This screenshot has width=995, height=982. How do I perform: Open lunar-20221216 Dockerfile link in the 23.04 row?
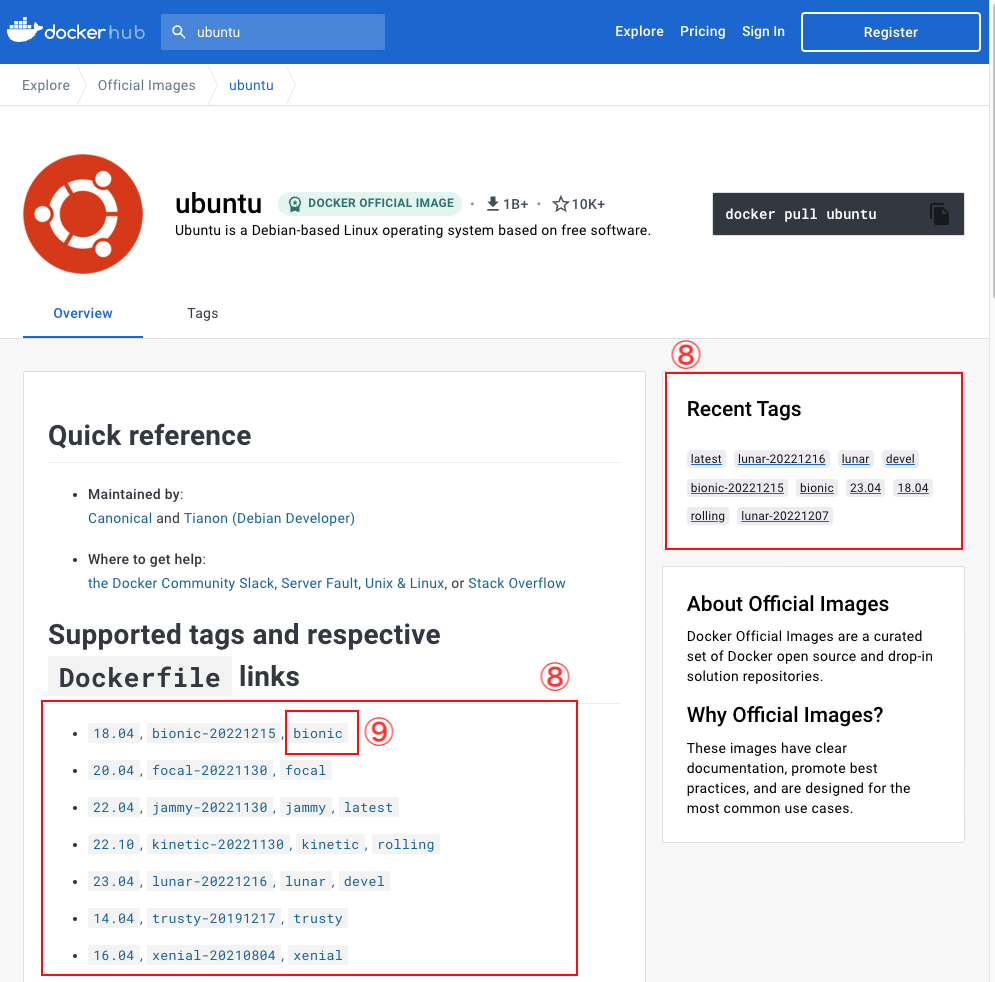209,881
